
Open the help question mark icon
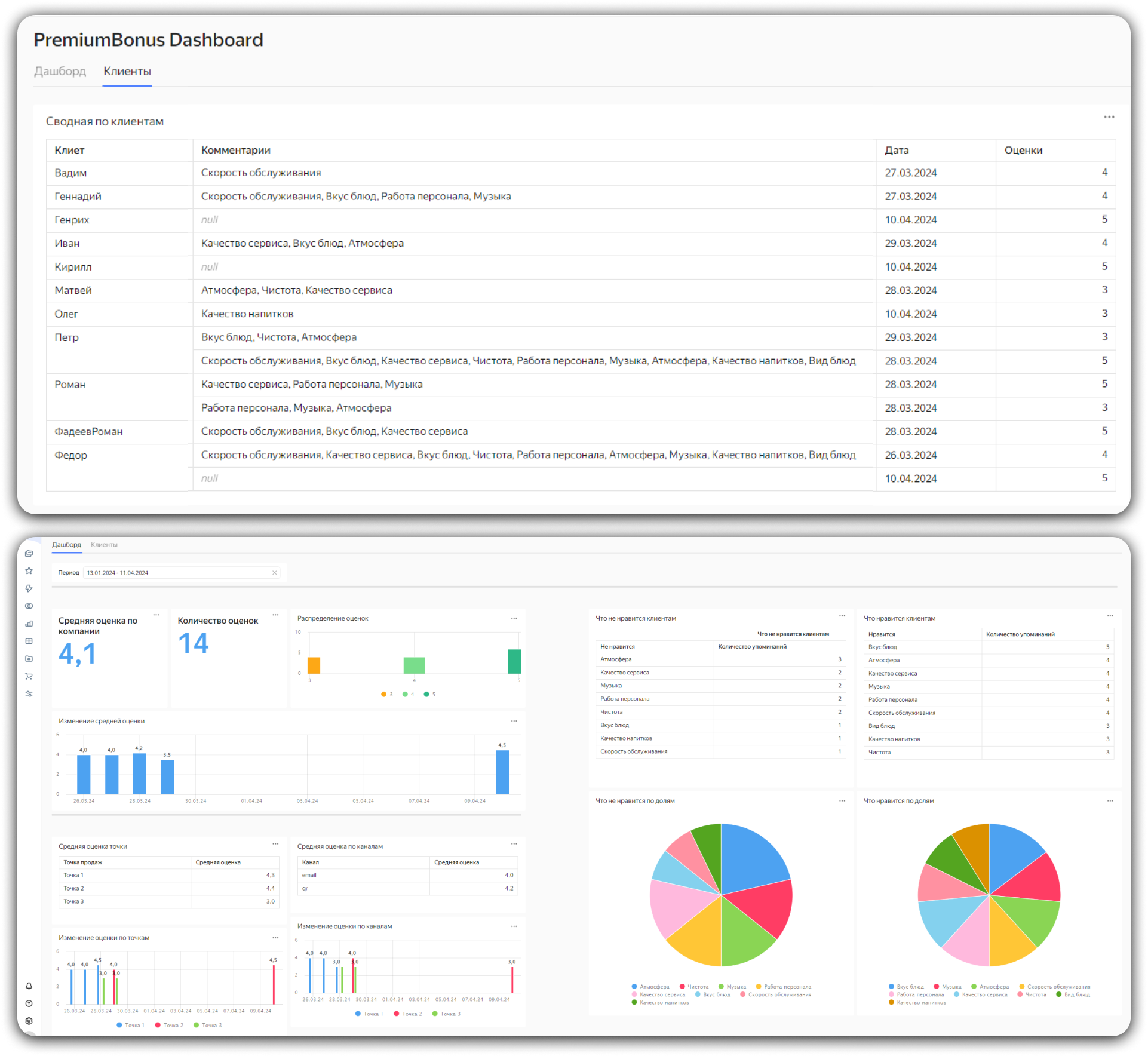point(29,1003)
